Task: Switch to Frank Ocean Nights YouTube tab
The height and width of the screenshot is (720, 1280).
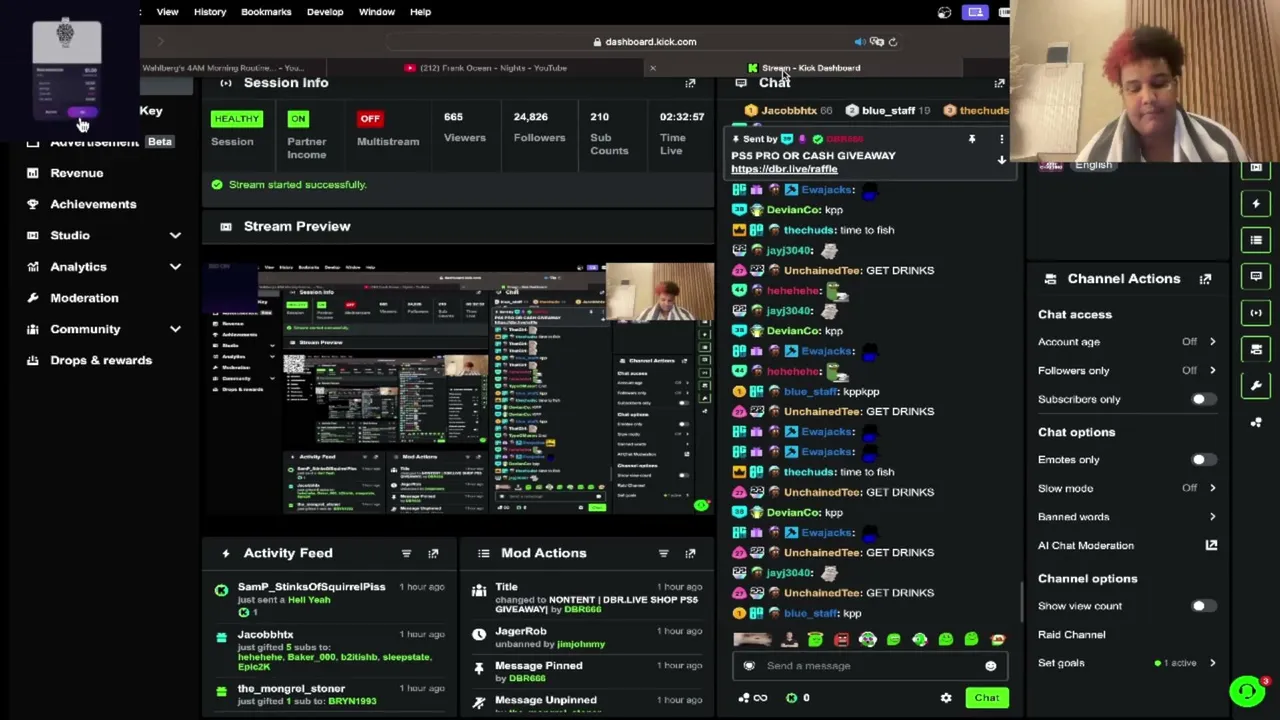Action: point(486,68)
